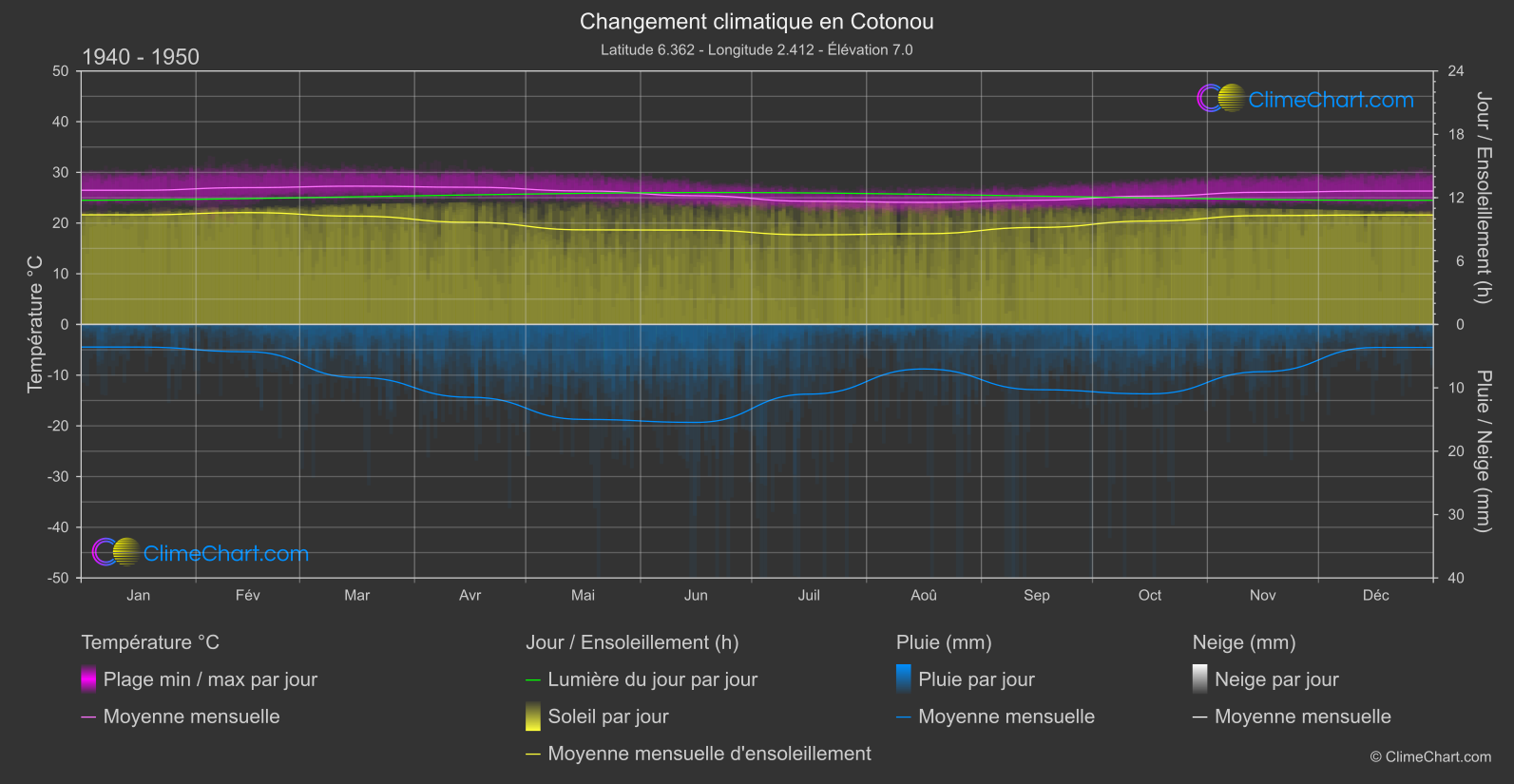1514x784 pixels.
Task: Click the Mai month label on x-axis
Action: (583, 595)
